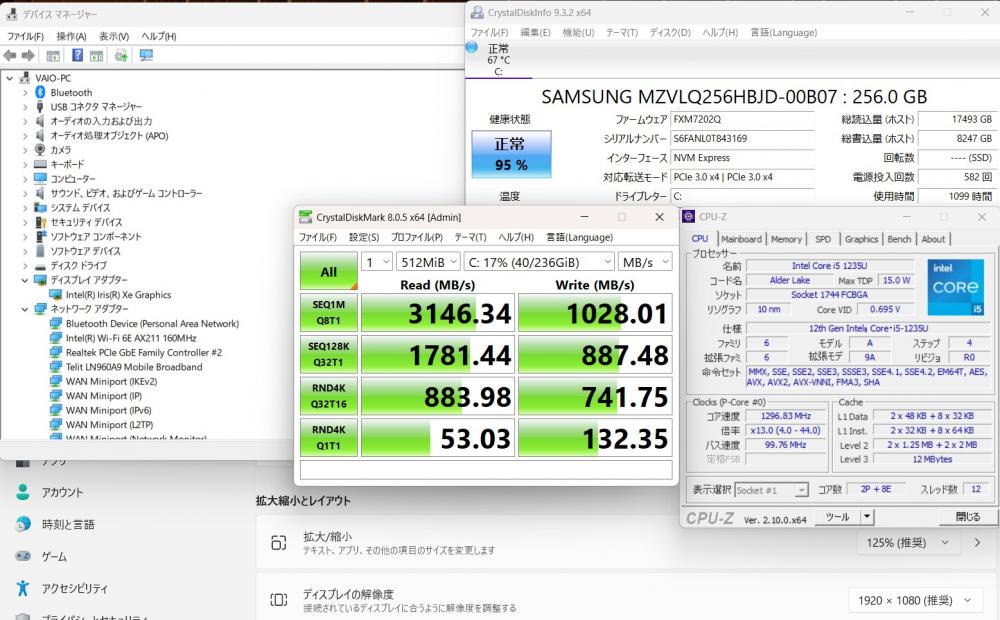Click the blue health status 95% box
The height and width of the screenshot is (620, 1000).
511,154
